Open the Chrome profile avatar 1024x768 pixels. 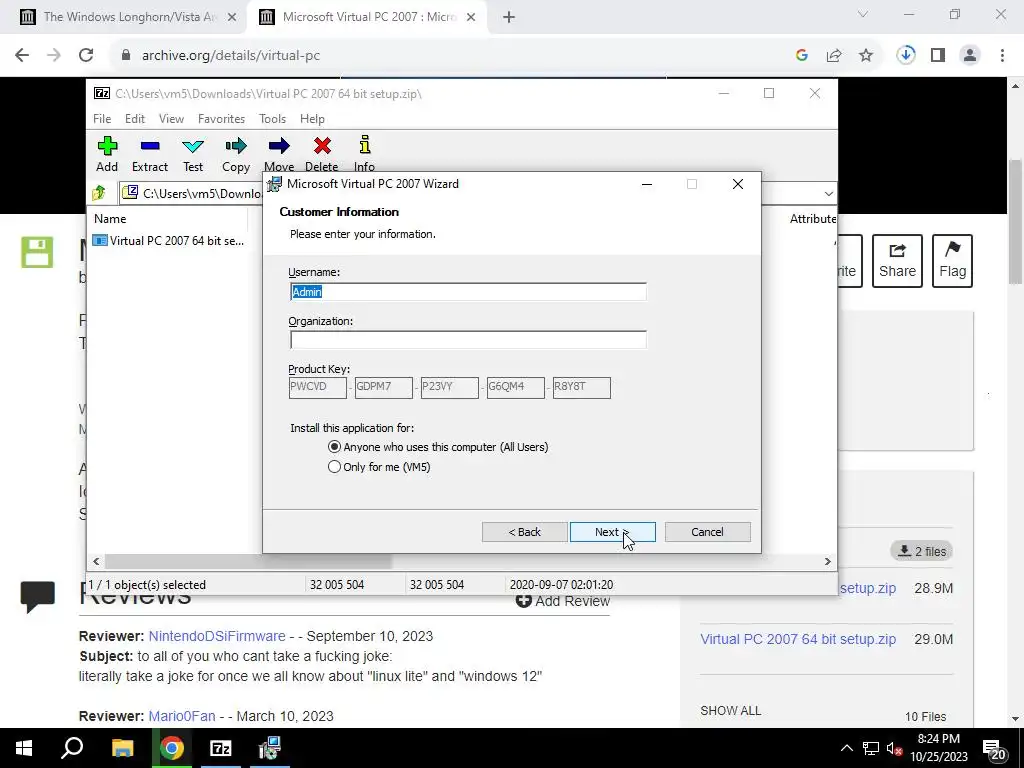click(970, 56)
